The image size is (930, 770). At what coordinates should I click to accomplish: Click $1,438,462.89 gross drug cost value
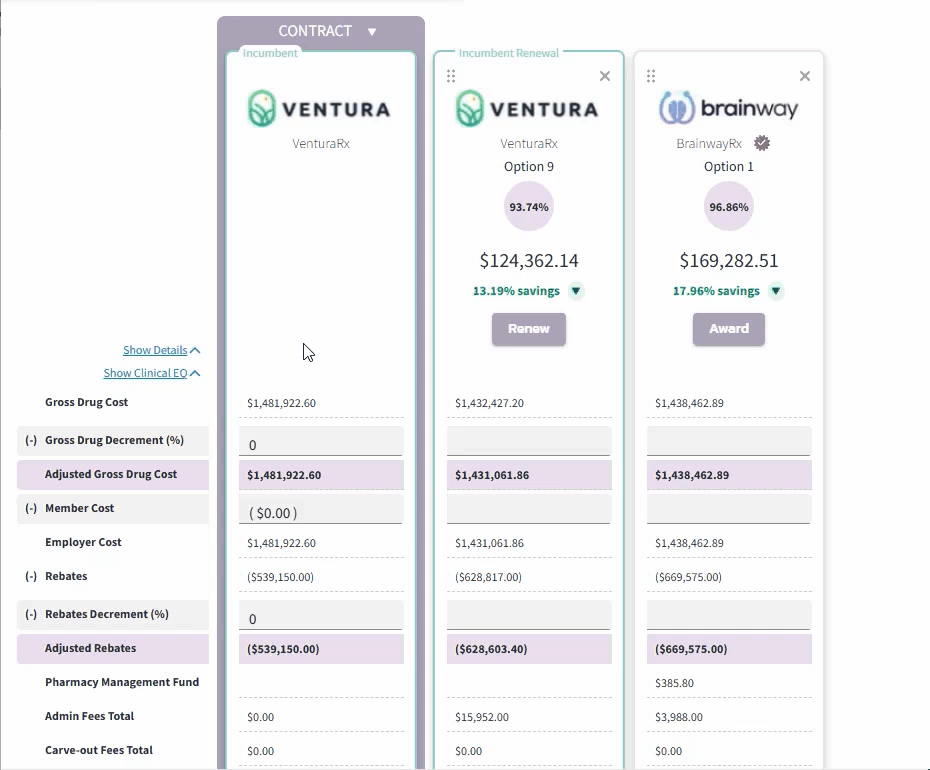(689, 403)
